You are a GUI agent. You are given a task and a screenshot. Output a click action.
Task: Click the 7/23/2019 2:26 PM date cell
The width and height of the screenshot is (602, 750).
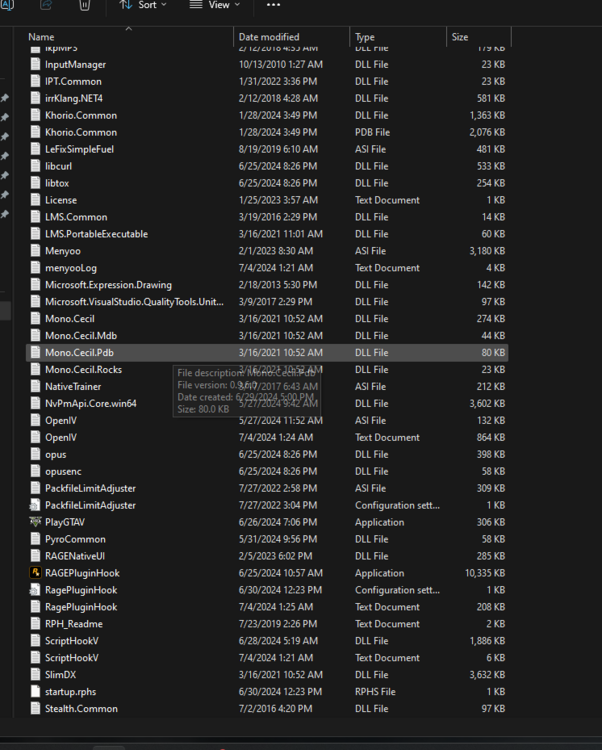coord(278,624)
